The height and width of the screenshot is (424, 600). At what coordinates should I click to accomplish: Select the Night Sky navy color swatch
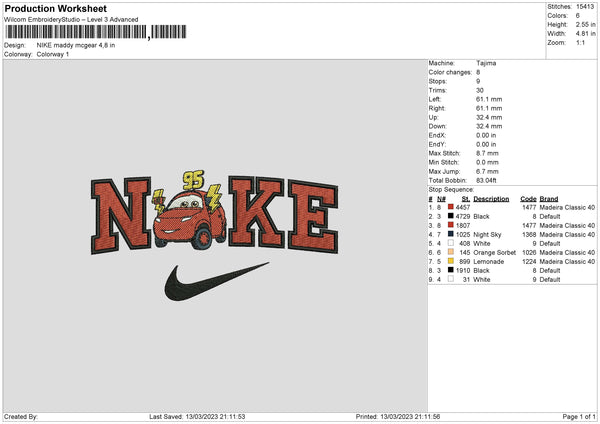(x=451, y=234)
